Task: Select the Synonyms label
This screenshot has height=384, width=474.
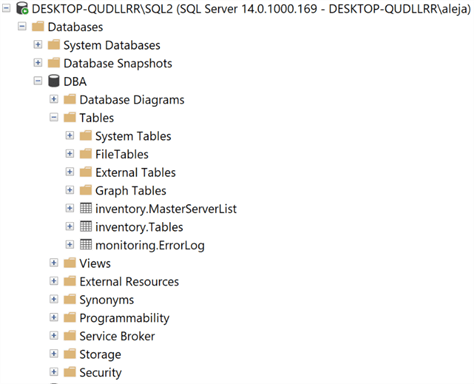Action: tap(107, 300)
